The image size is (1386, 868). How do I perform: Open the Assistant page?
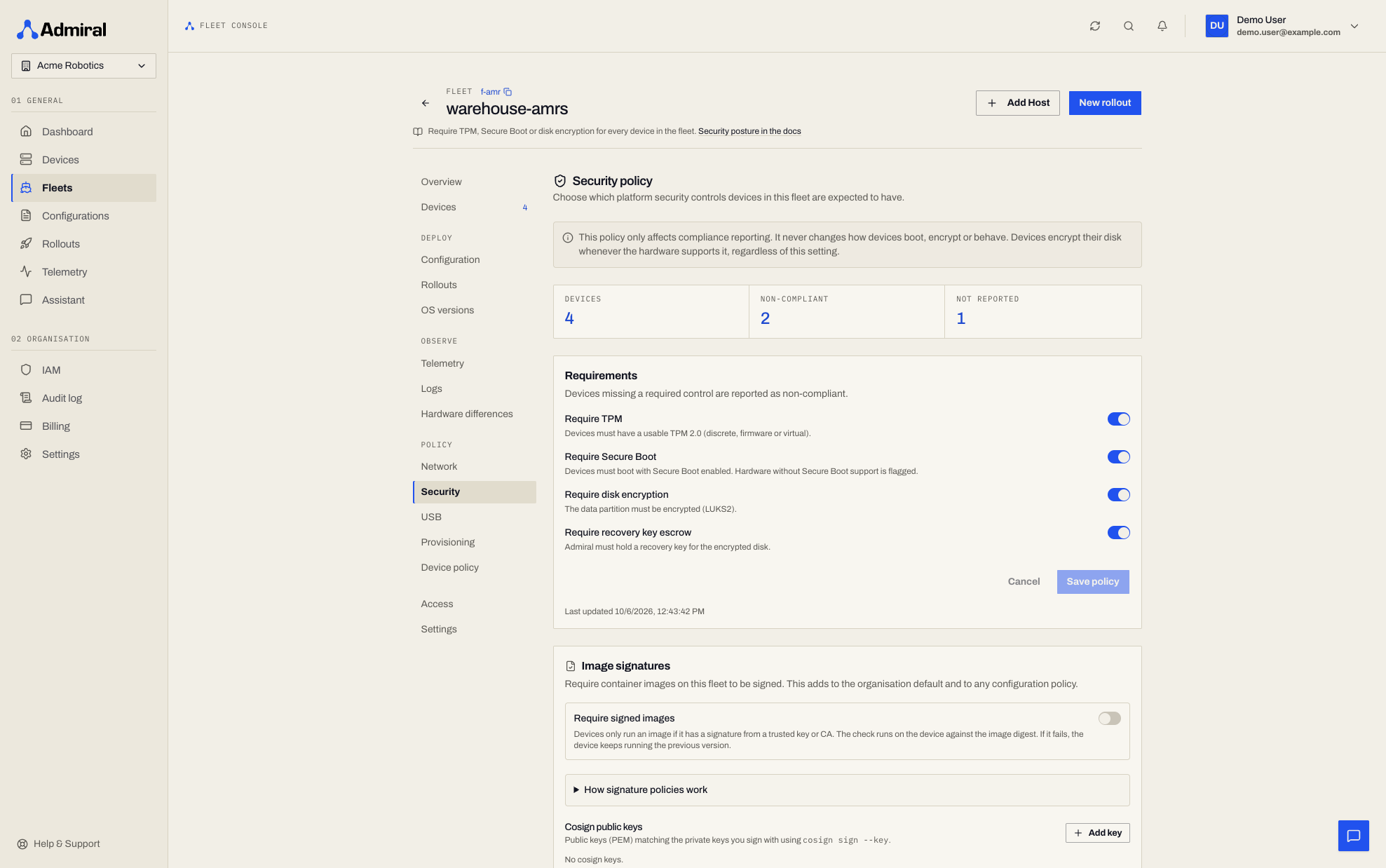[83, 300]
